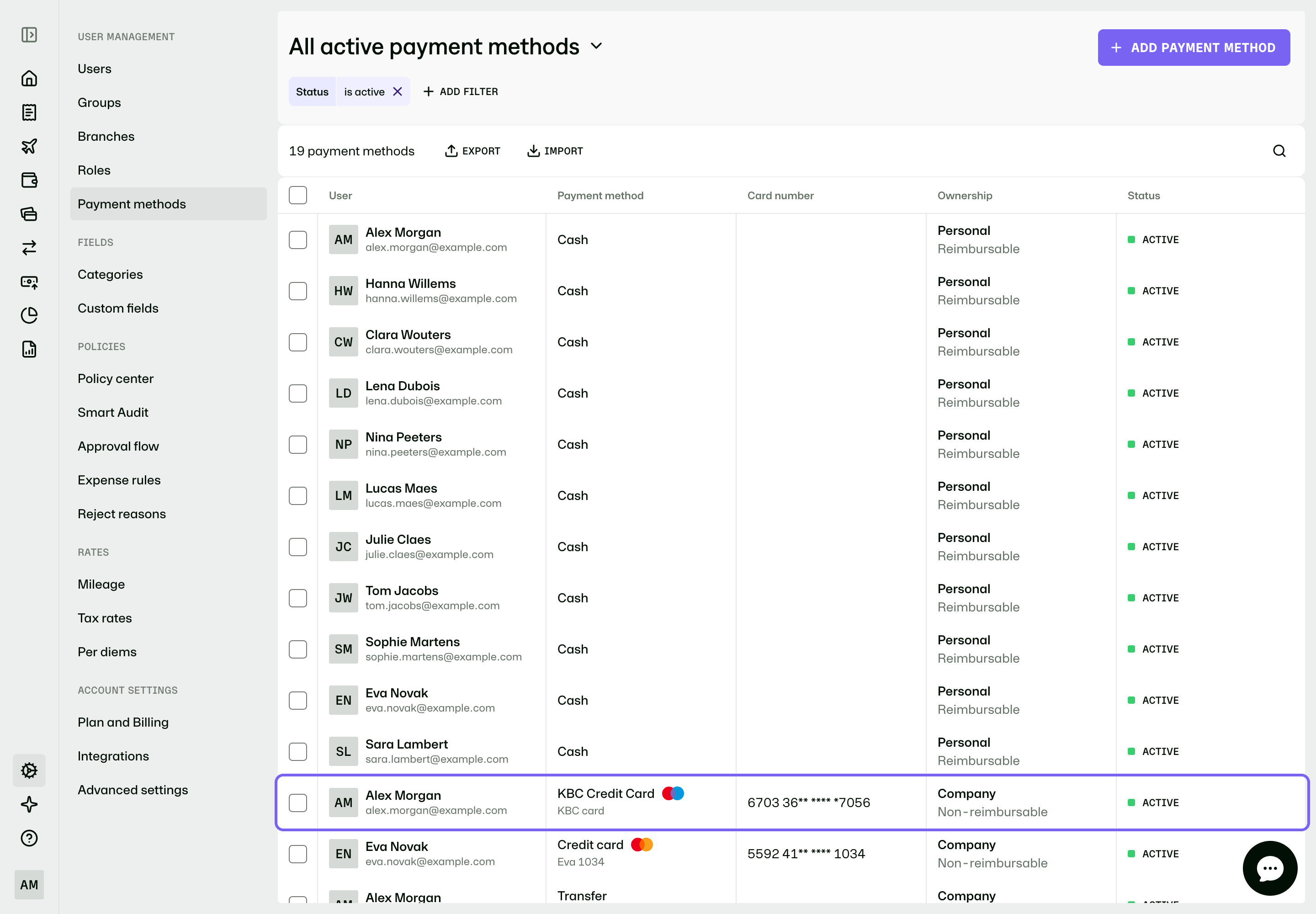Open the Home icon in left rail

(x=29, y=79)
